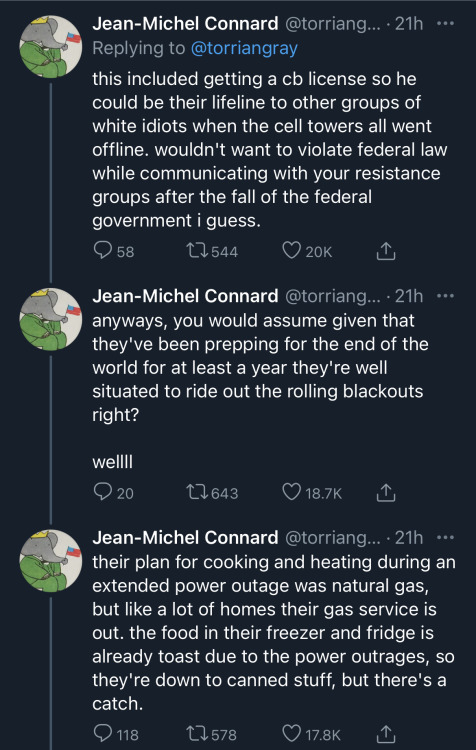Open more options on second tweet
The height and width of the screenshot is (750, 476).
coord(445,296)
